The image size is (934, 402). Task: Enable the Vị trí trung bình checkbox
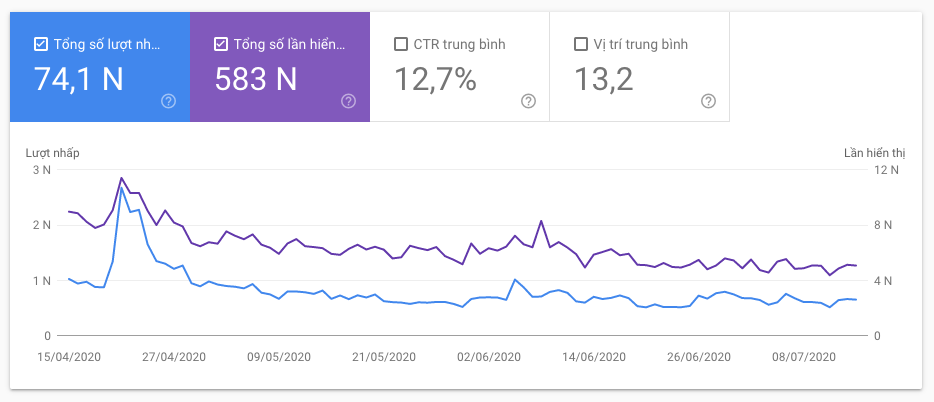[581, 45]
